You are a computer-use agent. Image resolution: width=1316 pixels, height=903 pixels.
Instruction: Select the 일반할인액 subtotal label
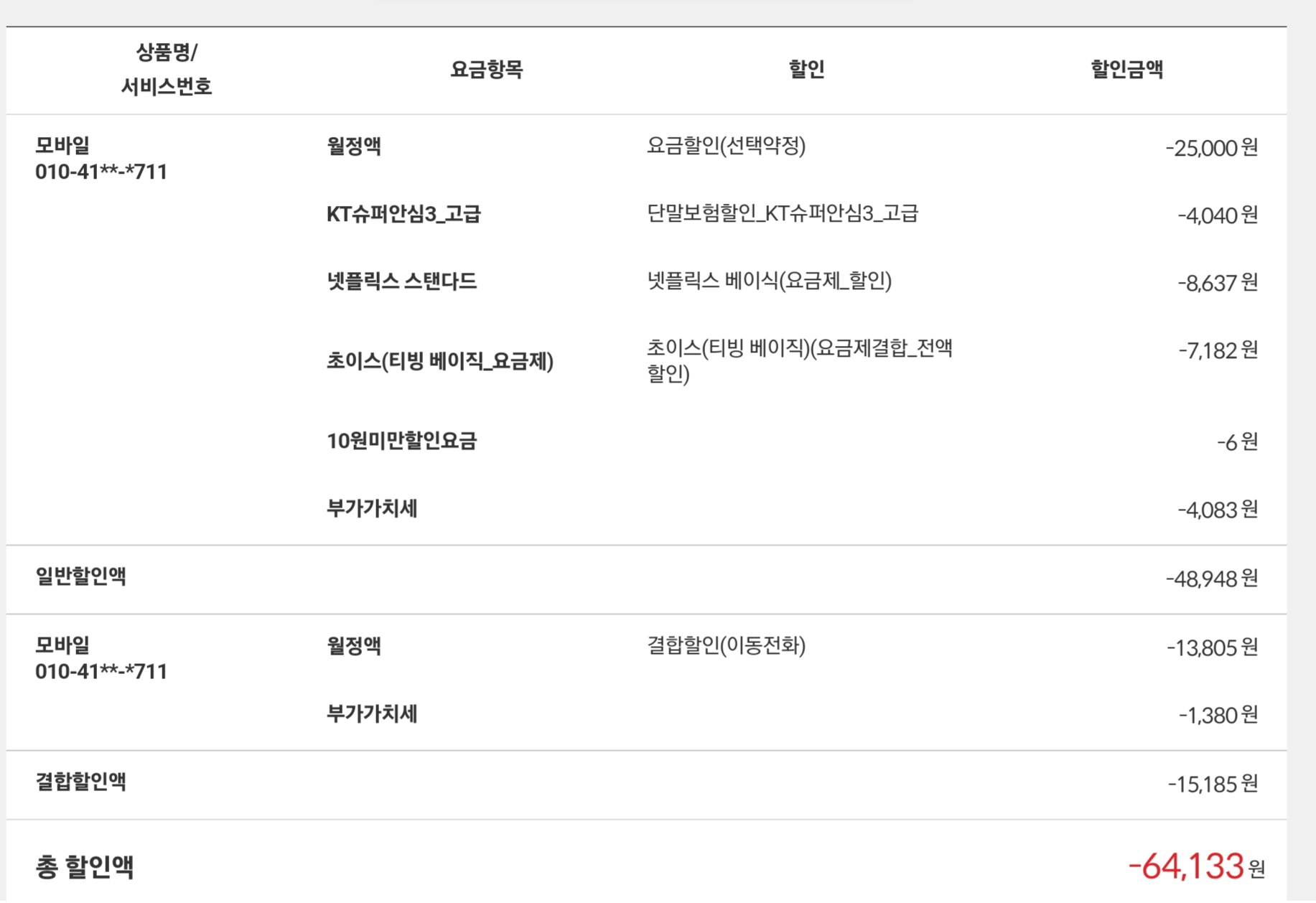pyautogui.click(x=81, y=576)
